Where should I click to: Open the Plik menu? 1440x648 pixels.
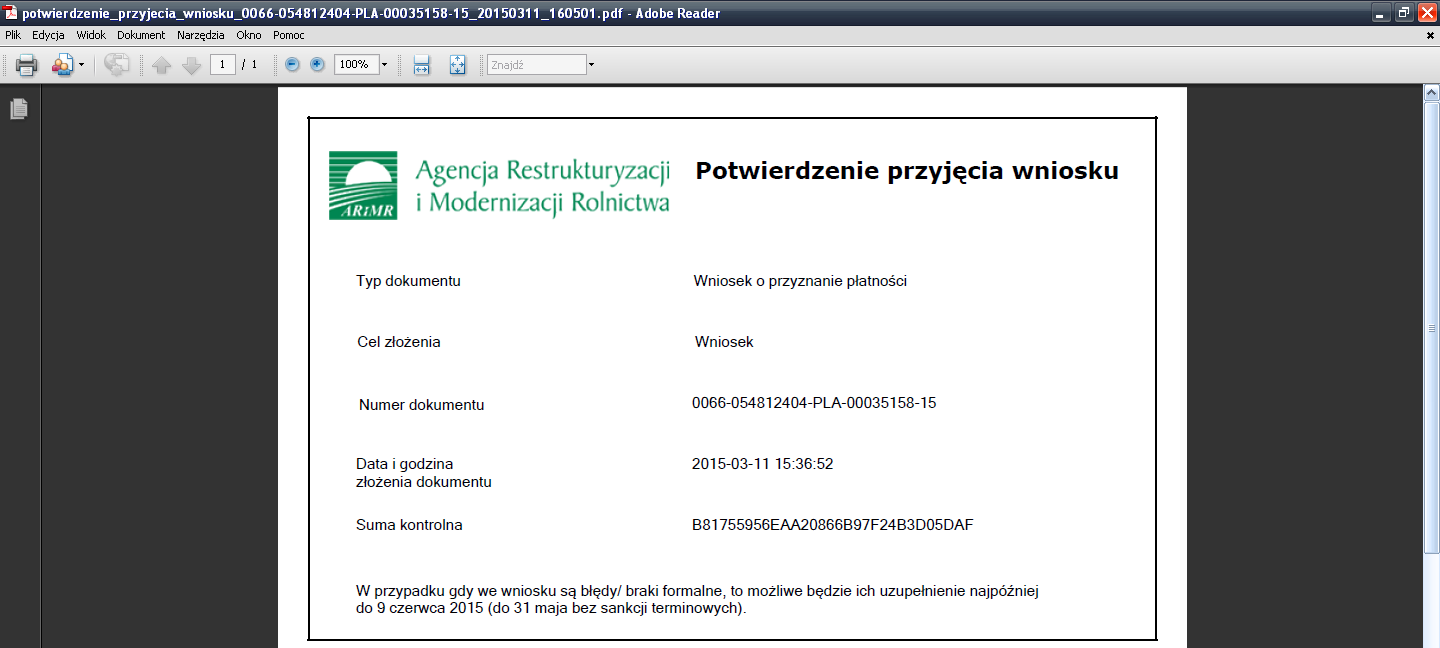coord(13,35)
